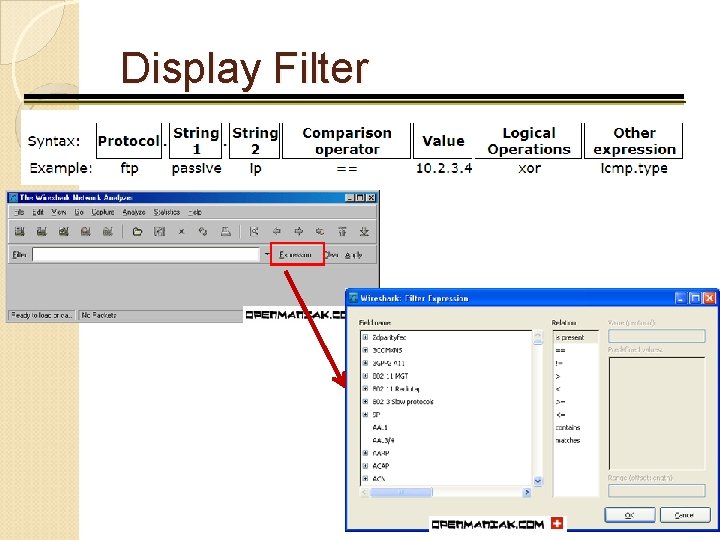Save the capture file icon
Image resolution: width=720 pixels, height=540 pixels.
pos(159,231)
